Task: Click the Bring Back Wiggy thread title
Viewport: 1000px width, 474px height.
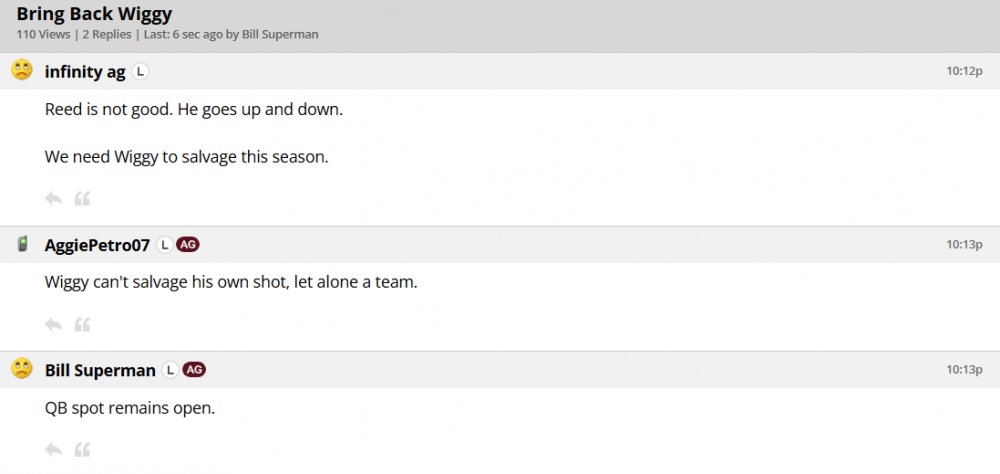Action: (x=94, y=14)
